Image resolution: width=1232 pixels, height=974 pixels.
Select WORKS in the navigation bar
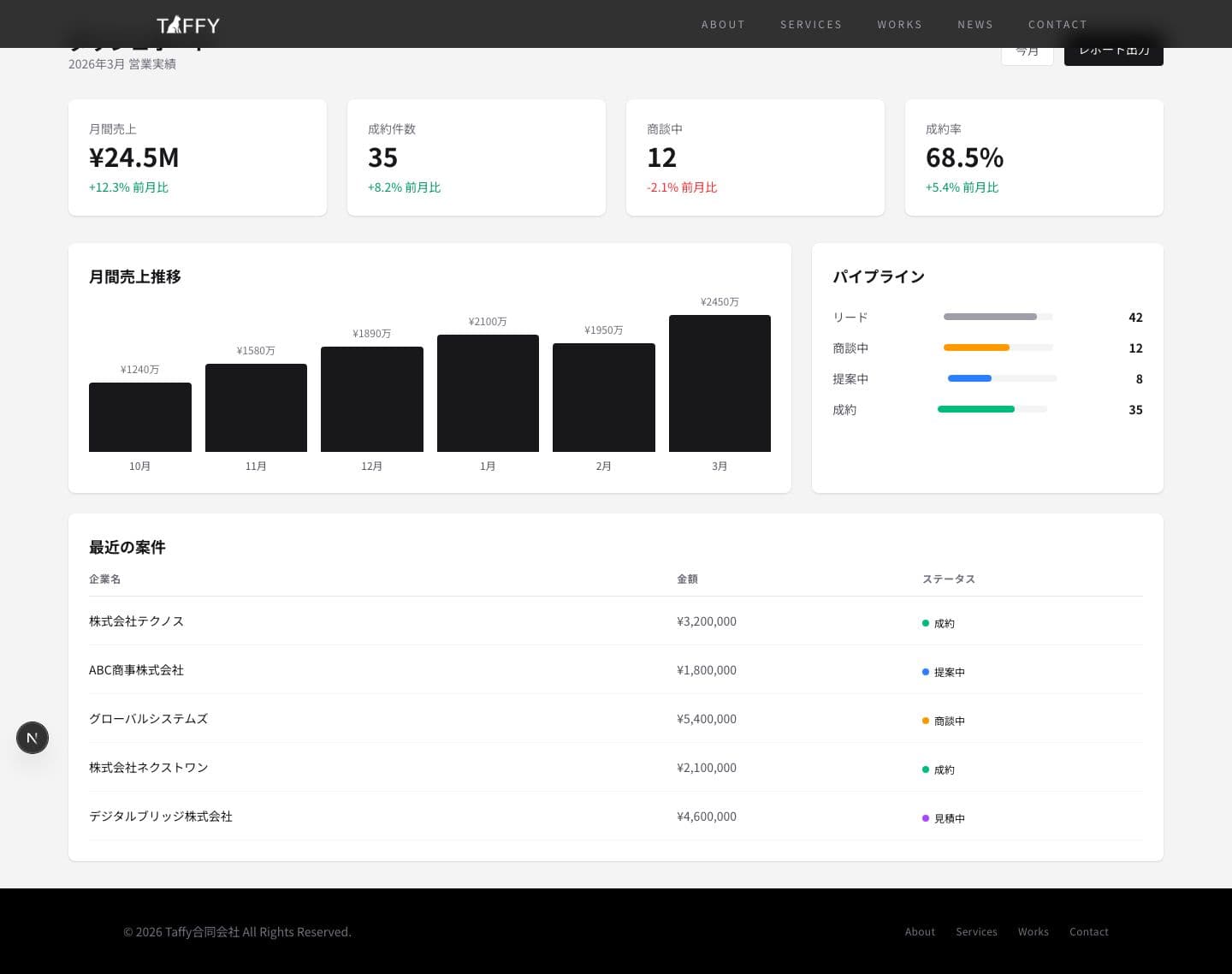click(x=899, y=25)
